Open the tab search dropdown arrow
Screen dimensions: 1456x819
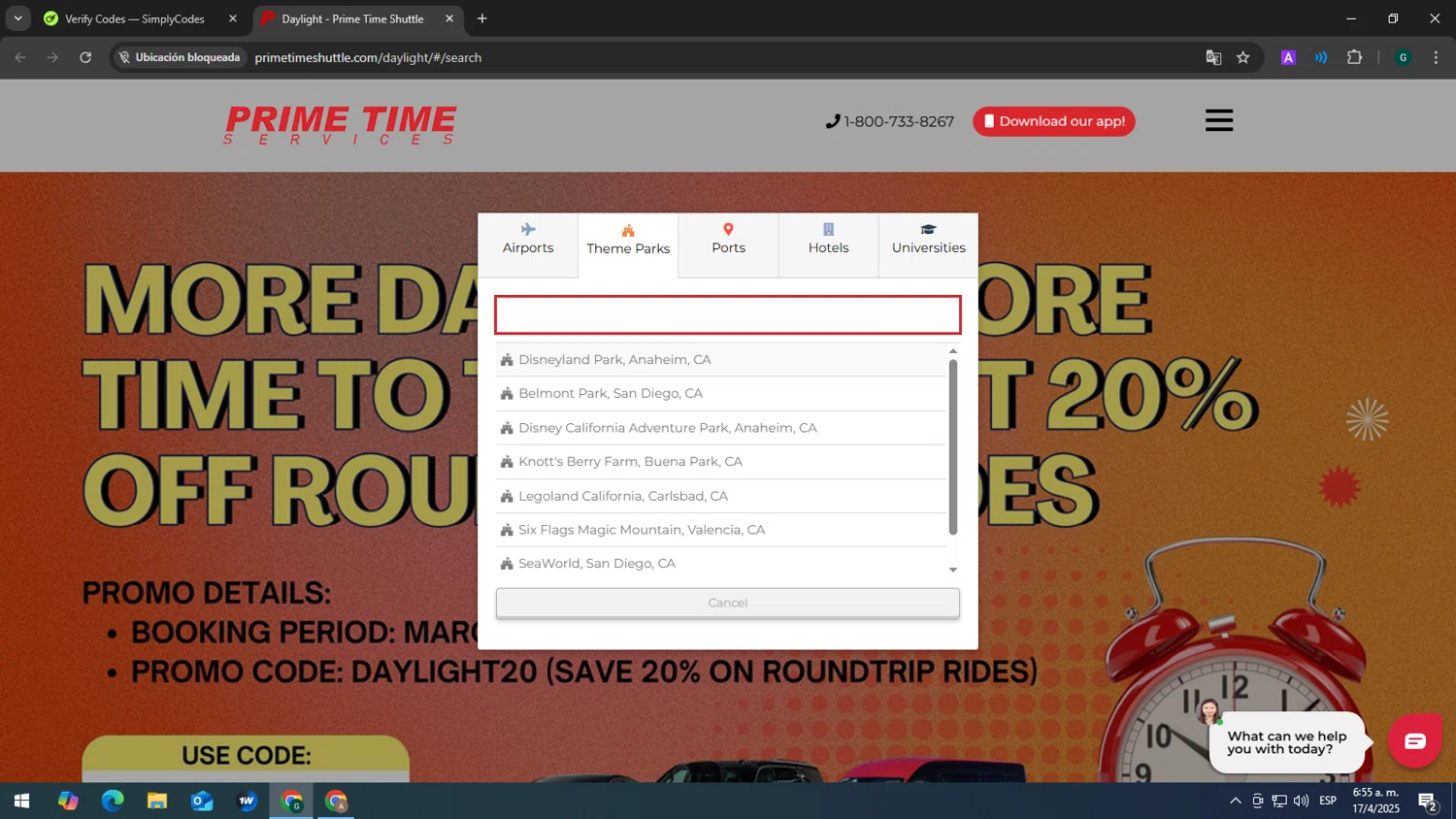pyautogui.click(x=17, y=18)
